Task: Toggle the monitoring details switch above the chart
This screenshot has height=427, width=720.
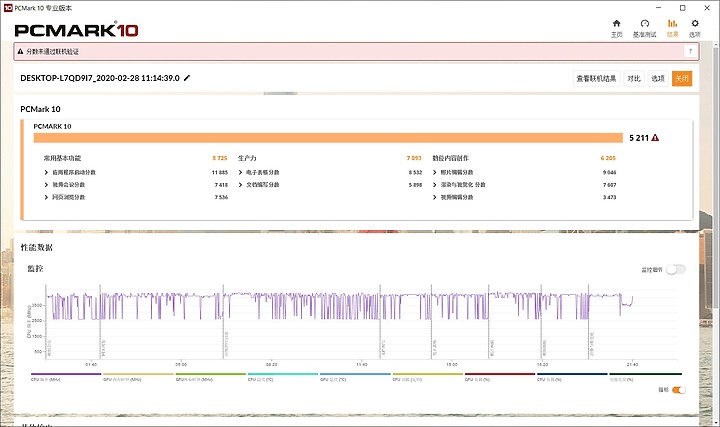Action: [x=676, y=270]
